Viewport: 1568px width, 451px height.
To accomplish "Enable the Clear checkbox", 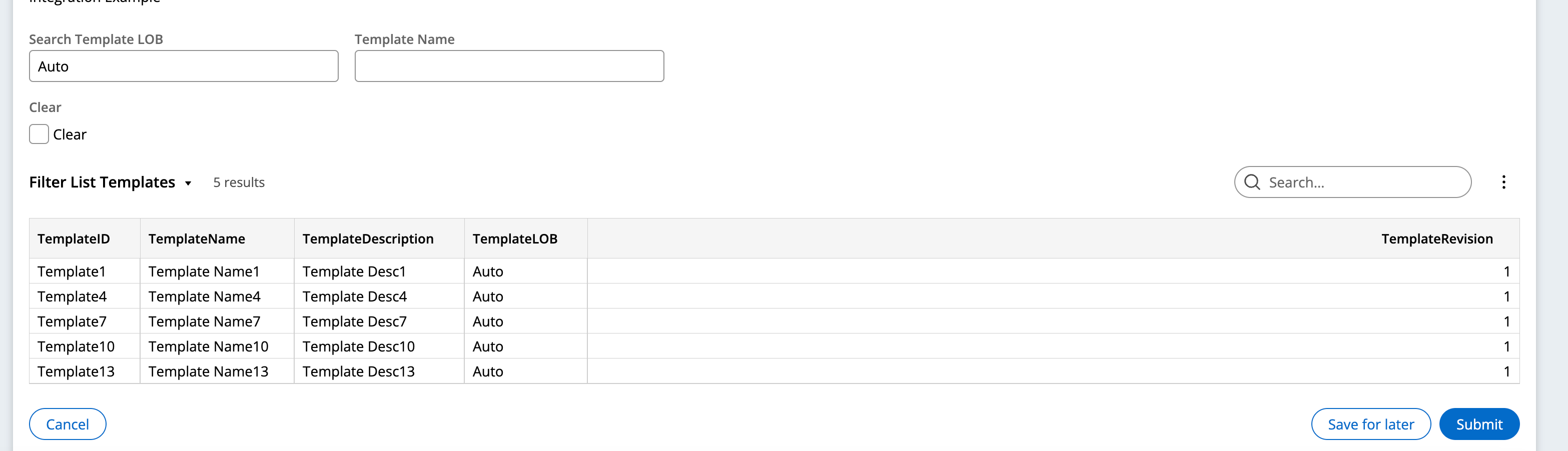I will (x=39, y=133).
